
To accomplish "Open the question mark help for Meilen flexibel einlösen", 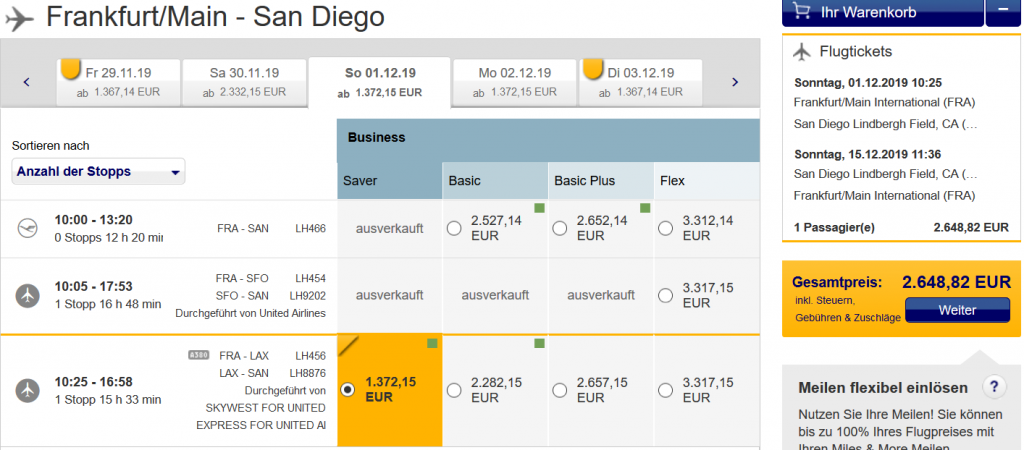I will click(x=994, y=387).
